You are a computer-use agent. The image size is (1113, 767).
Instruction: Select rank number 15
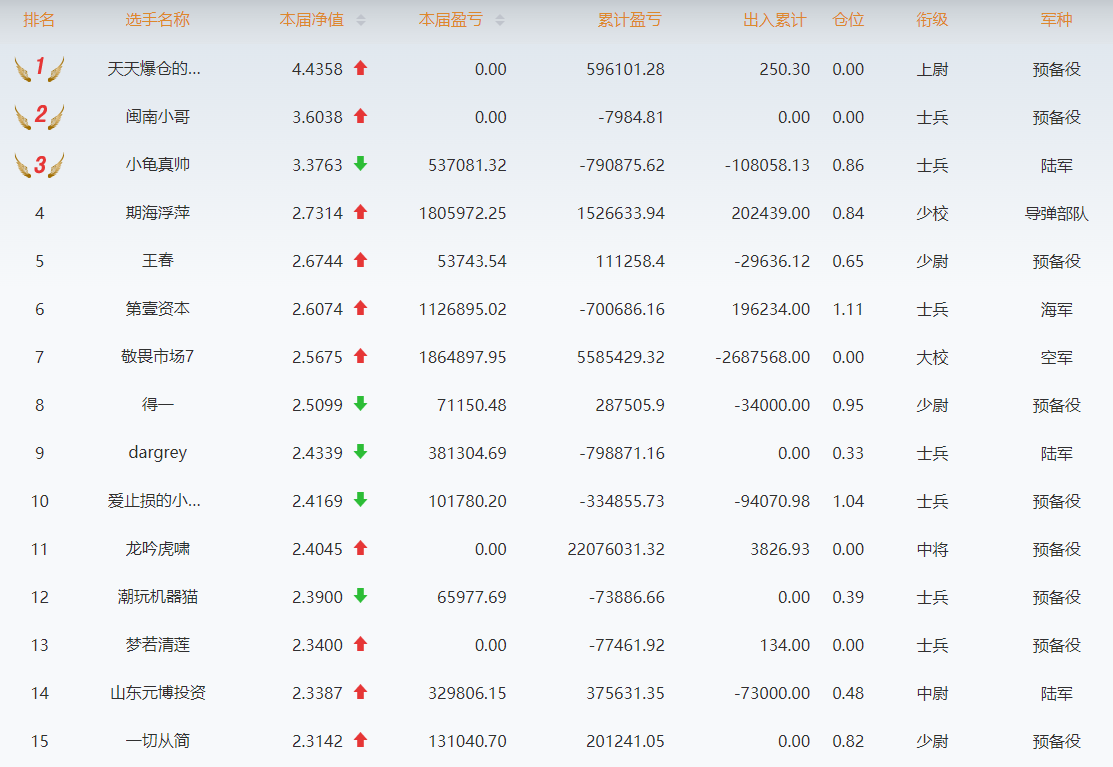[x=40, y=741]
